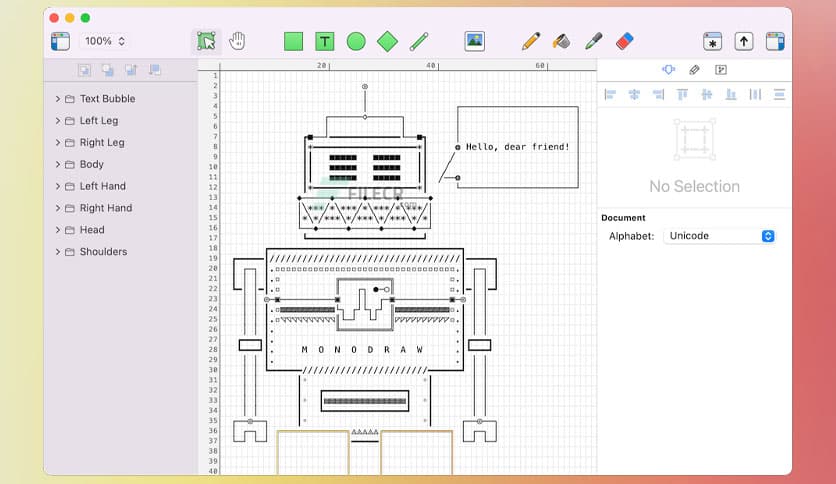Select the Shoulders layer label
Screen dimensions: 836x484
pyautogui.click(x=103, y=252)
